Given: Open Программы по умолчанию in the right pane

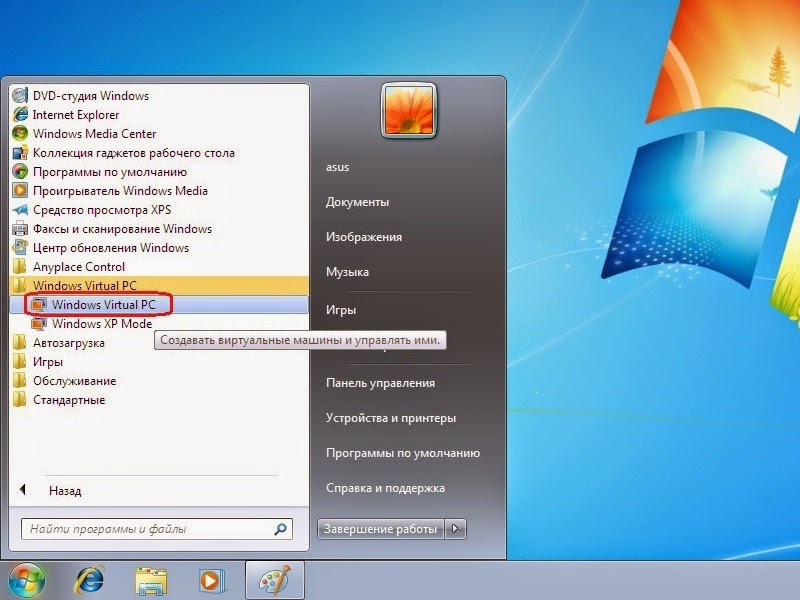Looking at the screenshot, I should (403, 453).
